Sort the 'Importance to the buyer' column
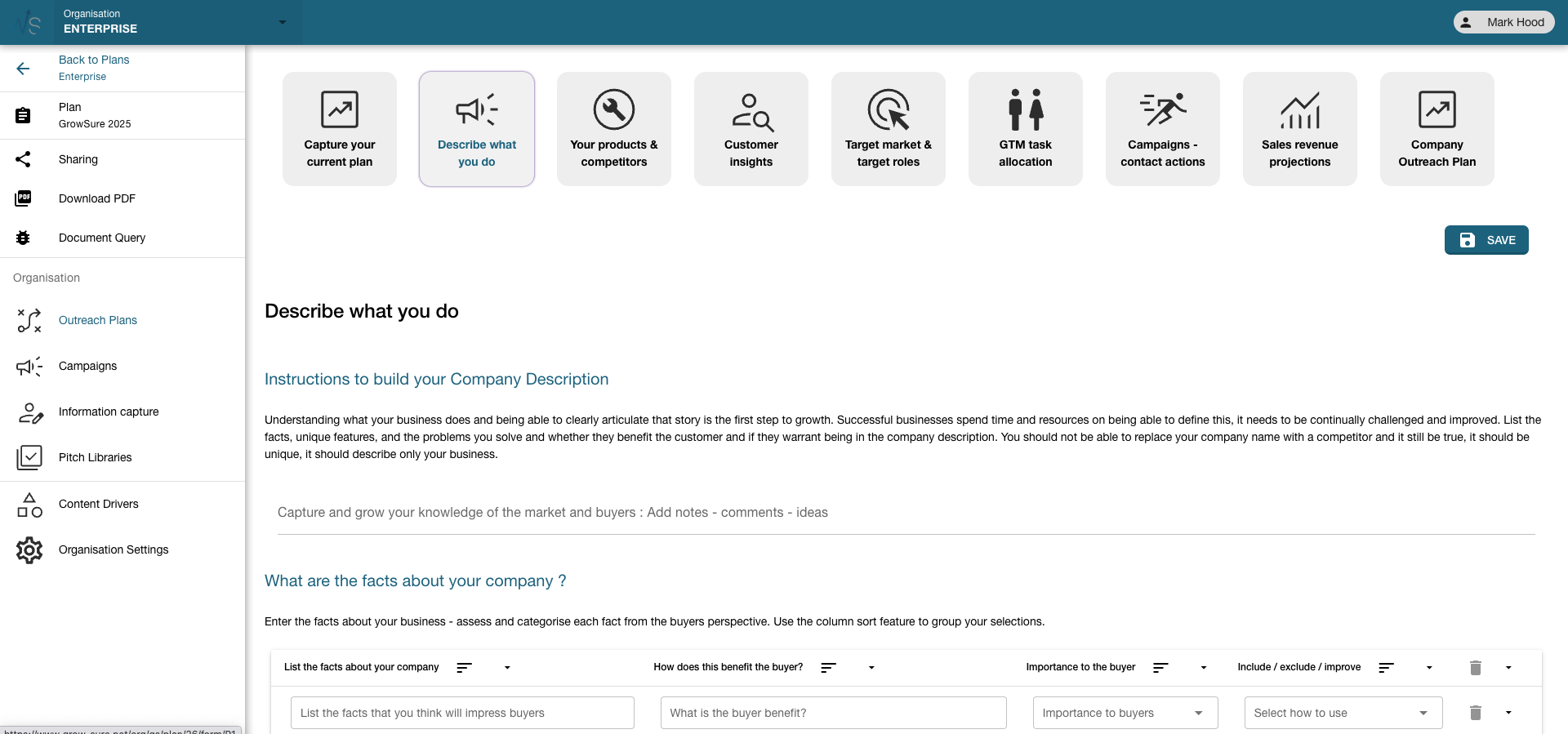Viewport: 1568px width, 734px height. pyautogui.click(x=1160, y=668)
